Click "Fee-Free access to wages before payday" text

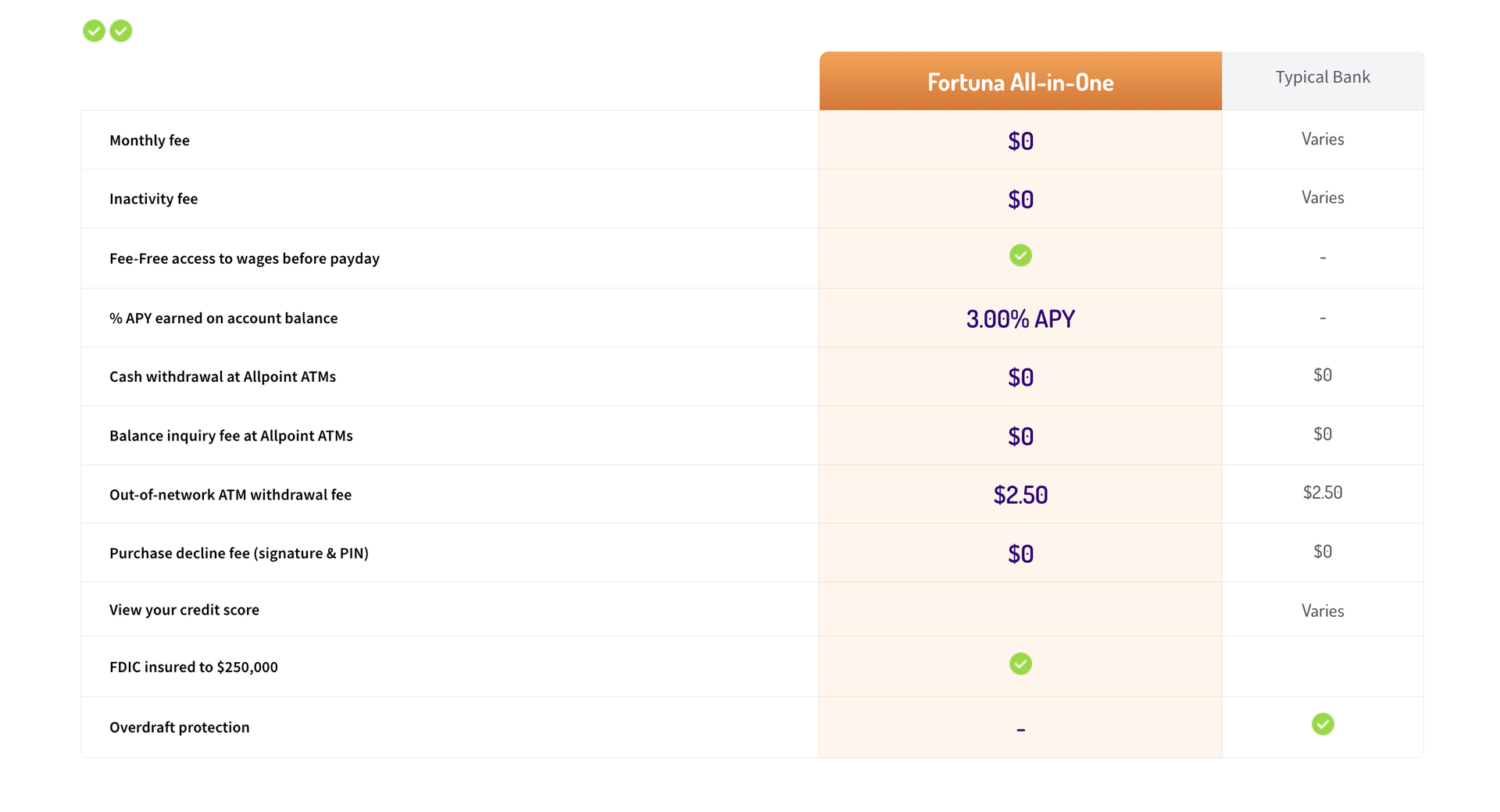(x=245, y=258)
